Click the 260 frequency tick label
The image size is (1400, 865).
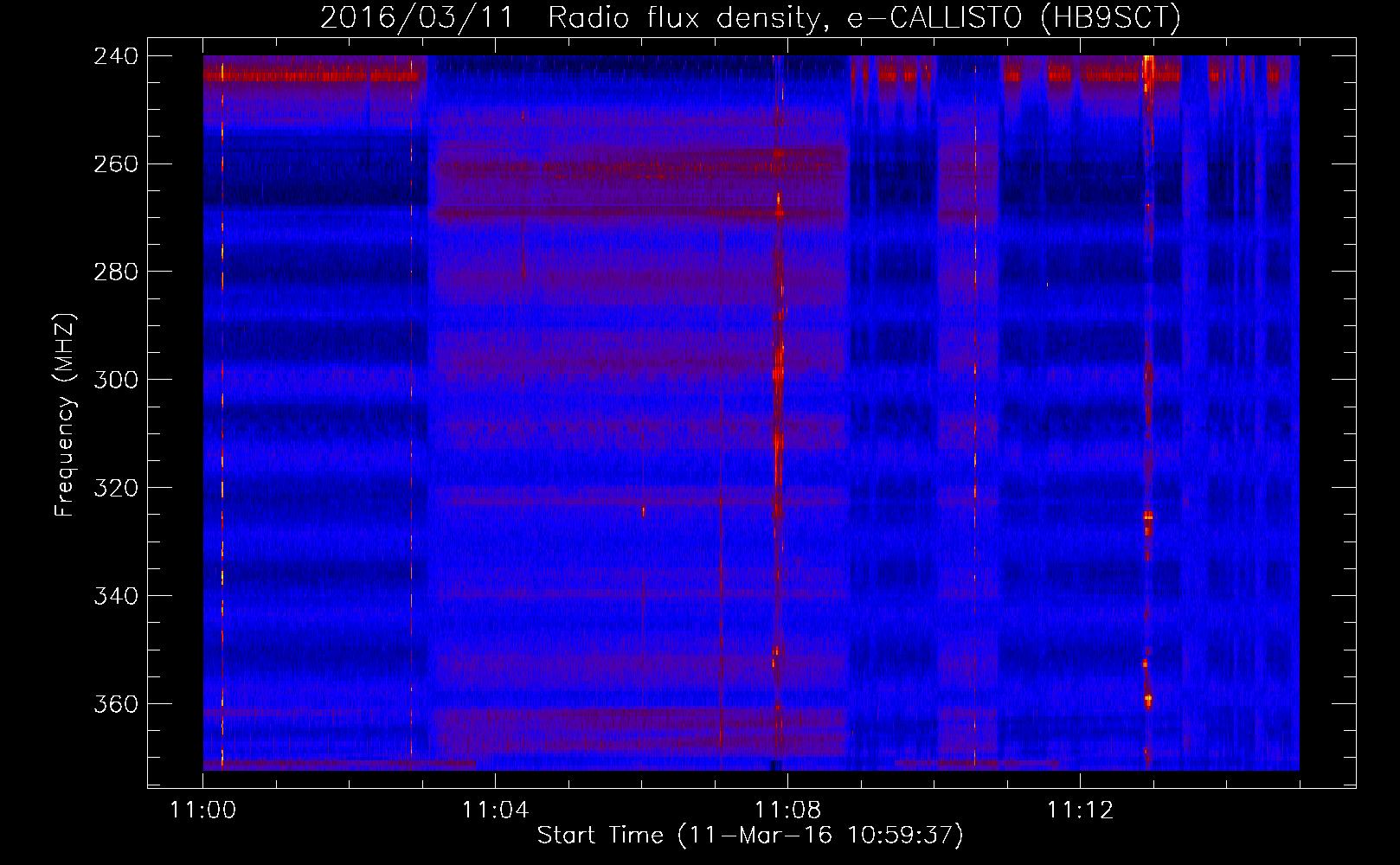point(116,164)
